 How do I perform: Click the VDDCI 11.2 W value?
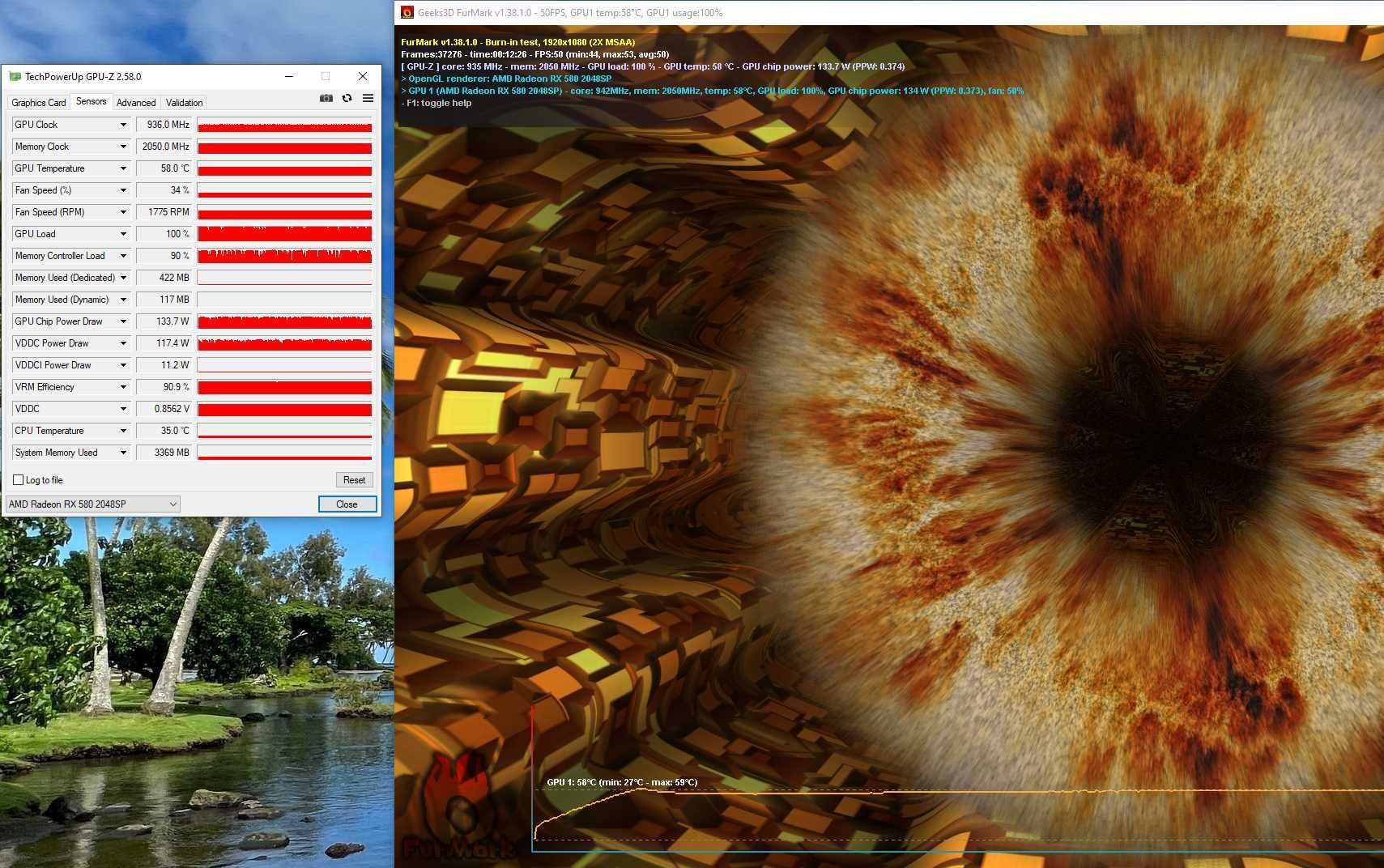coord(164,365)
